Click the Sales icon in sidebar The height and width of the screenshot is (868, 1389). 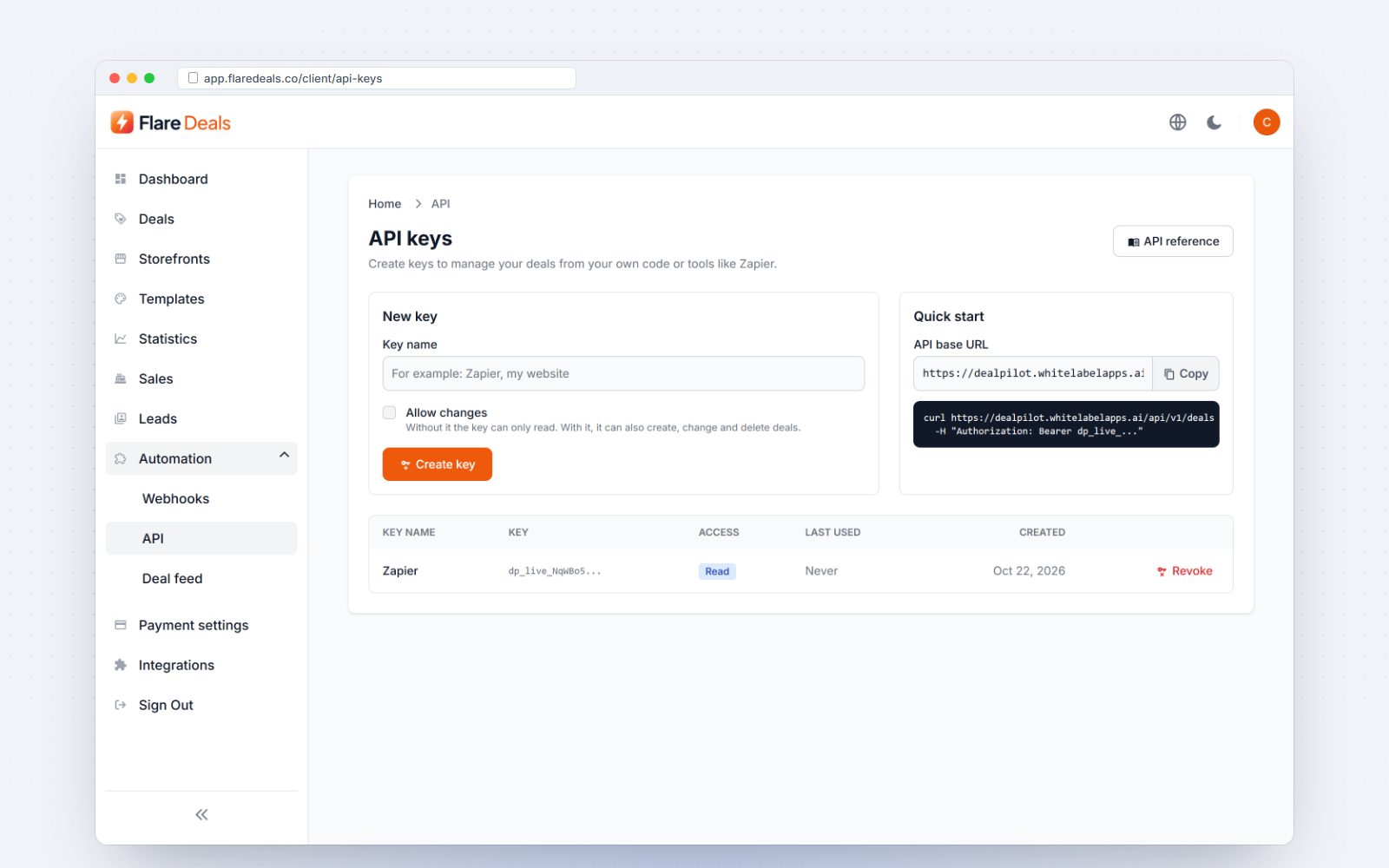click(x=121, y=378)
